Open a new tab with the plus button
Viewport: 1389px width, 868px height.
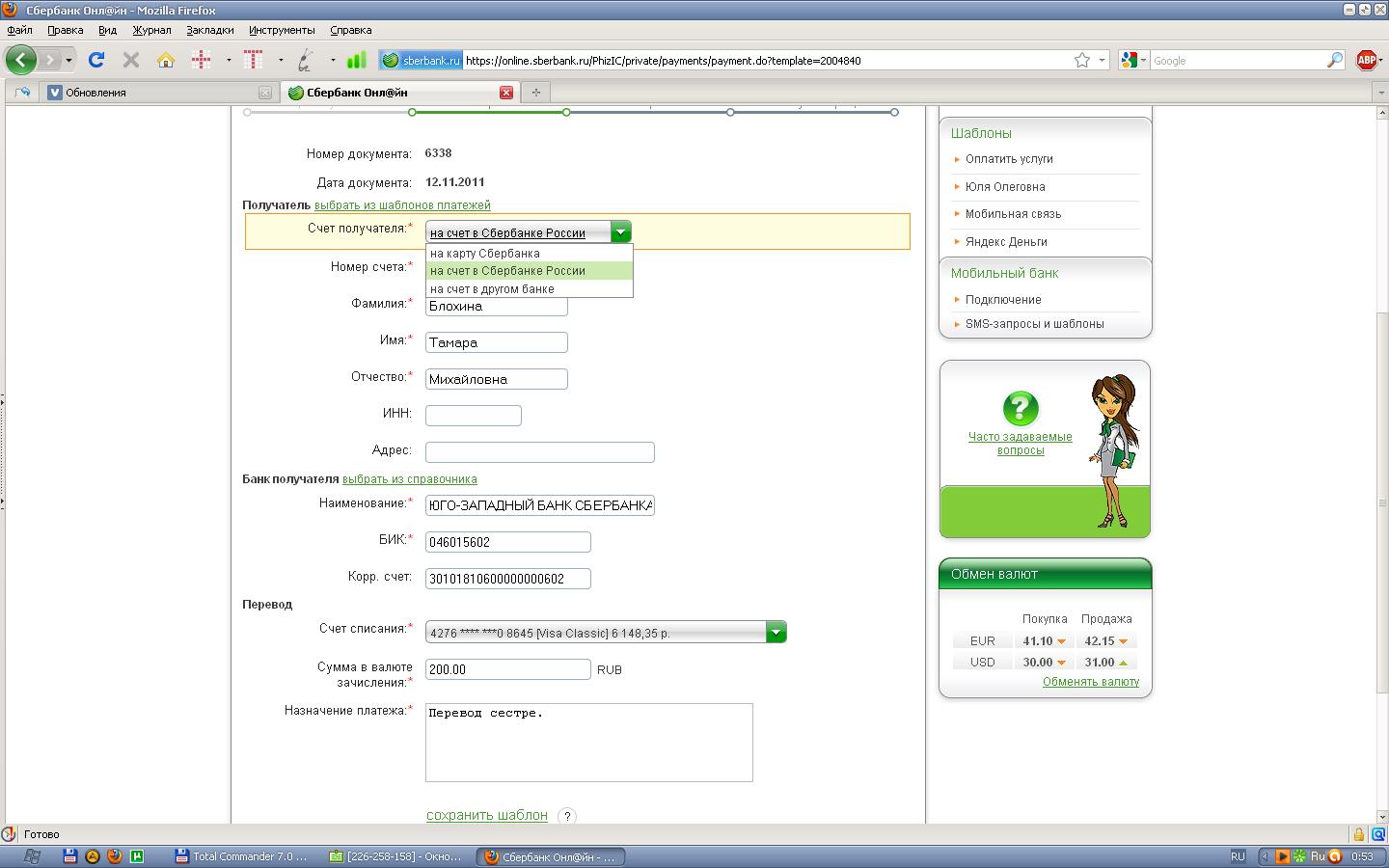pyautogui.click(x=535, y=92)
